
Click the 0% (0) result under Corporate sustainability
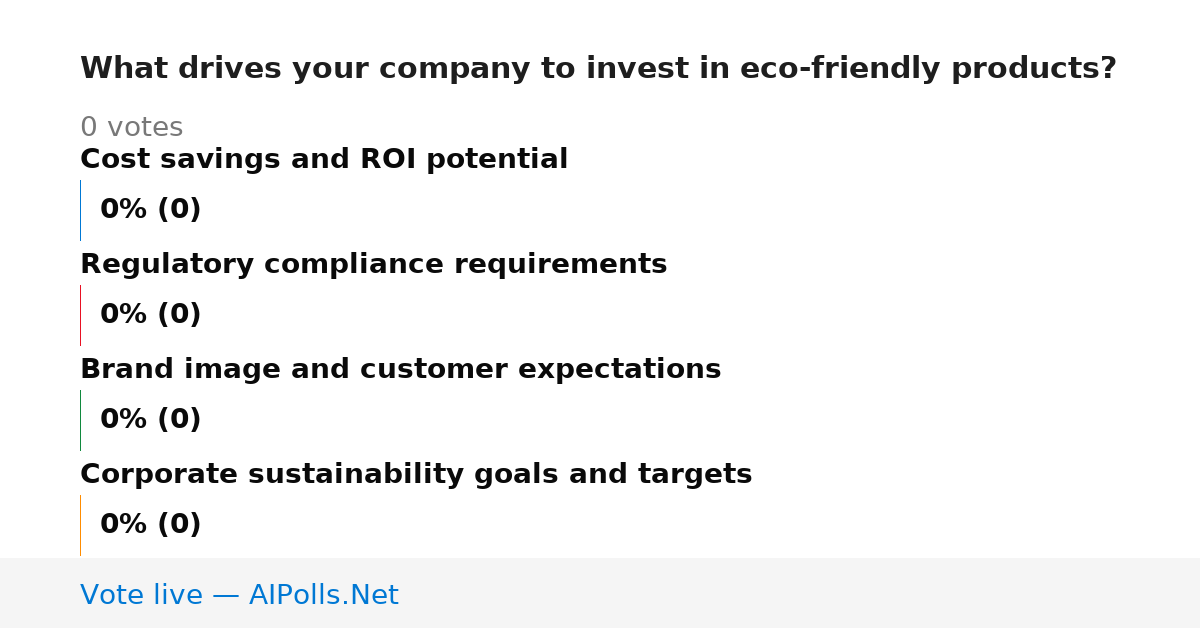pos(150,525)
